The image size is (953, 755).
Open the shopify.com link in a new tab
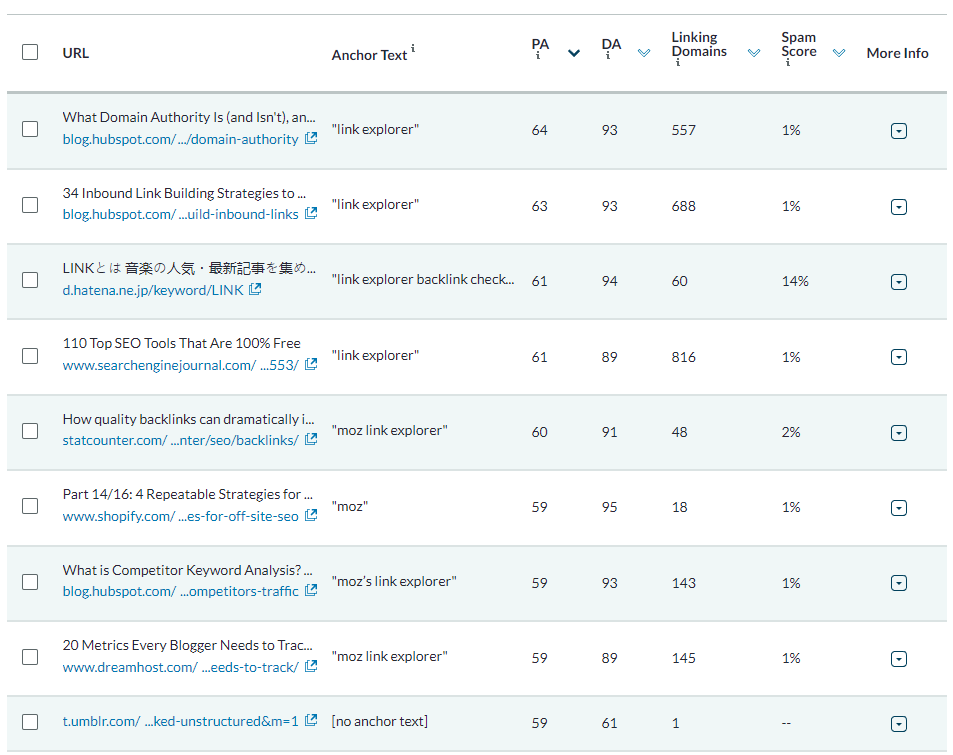click(x=311, y=516)
